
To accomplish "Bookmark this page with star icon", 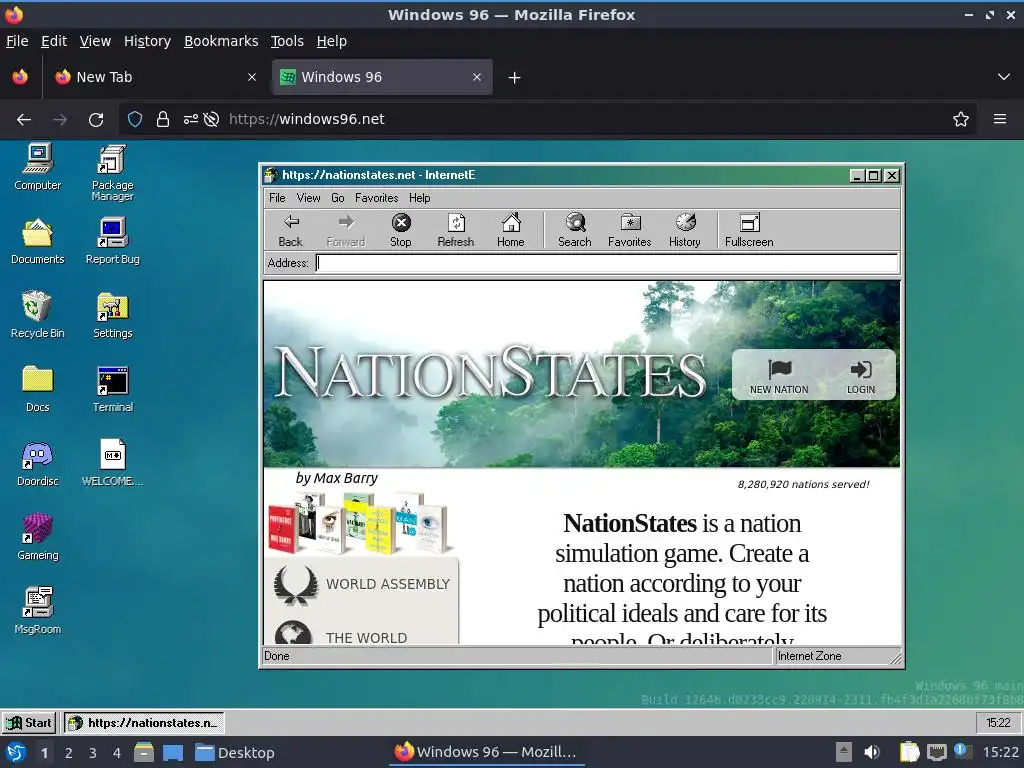I will pos(961,120).
